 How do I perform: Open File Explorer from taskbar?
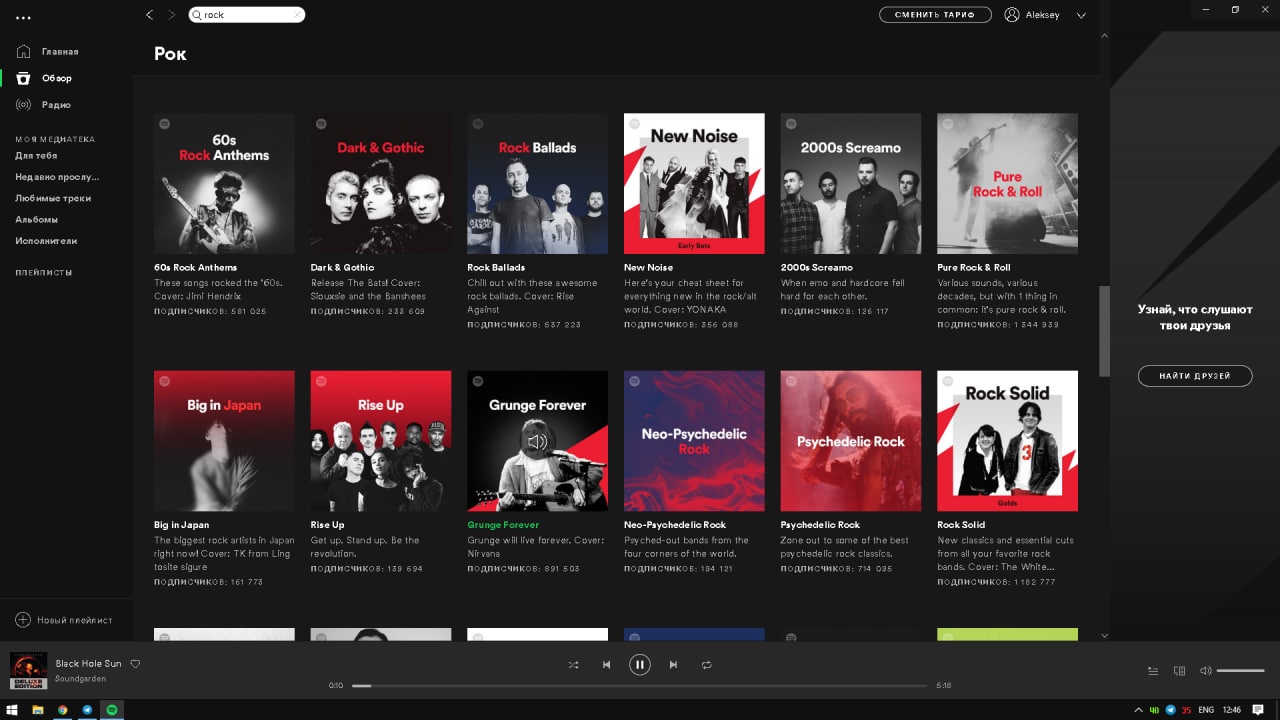pos(38,710)
